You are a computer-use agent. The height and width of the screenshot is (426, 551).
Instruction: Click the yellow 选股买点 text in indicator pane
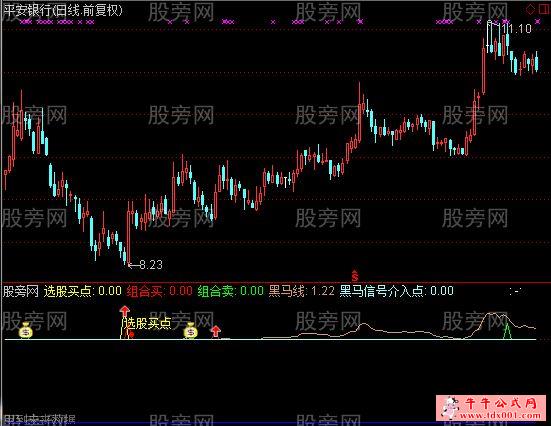[x=149, y=323]
